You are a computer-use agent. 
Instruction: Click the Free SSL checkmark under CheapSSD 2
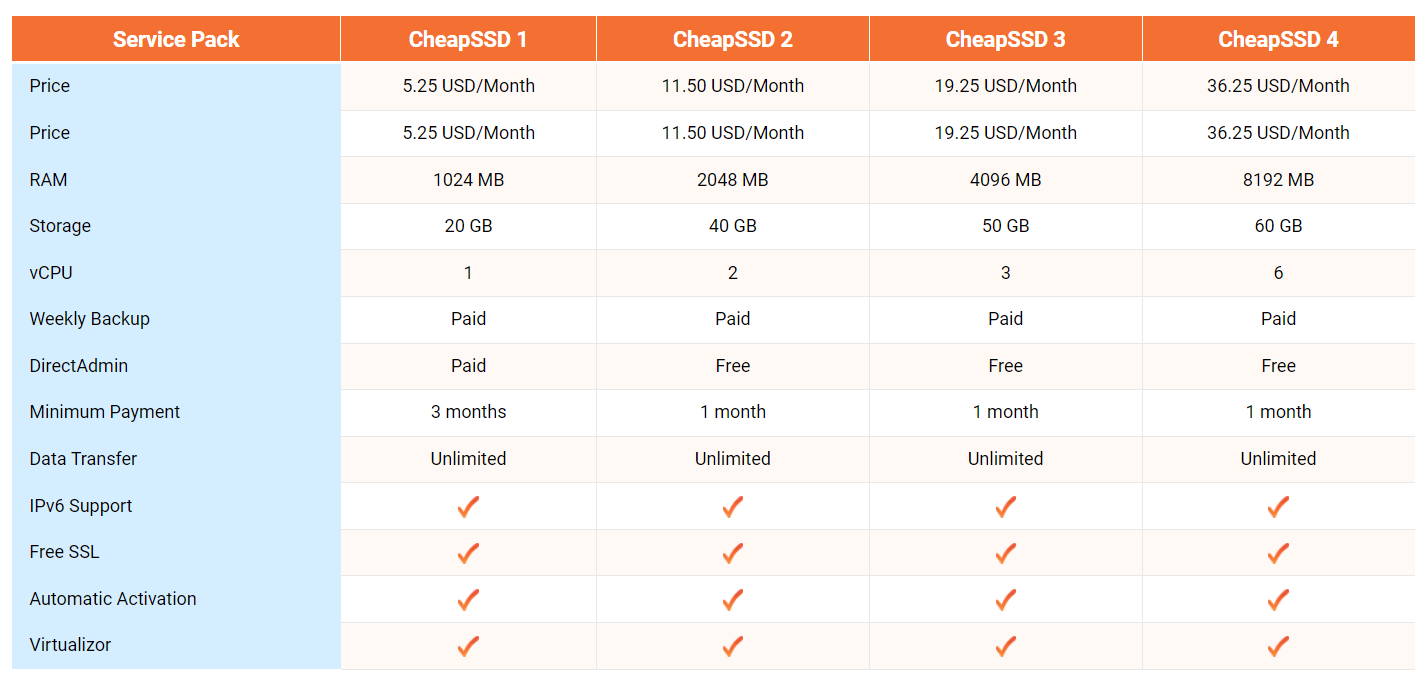[x=733, y=553]
